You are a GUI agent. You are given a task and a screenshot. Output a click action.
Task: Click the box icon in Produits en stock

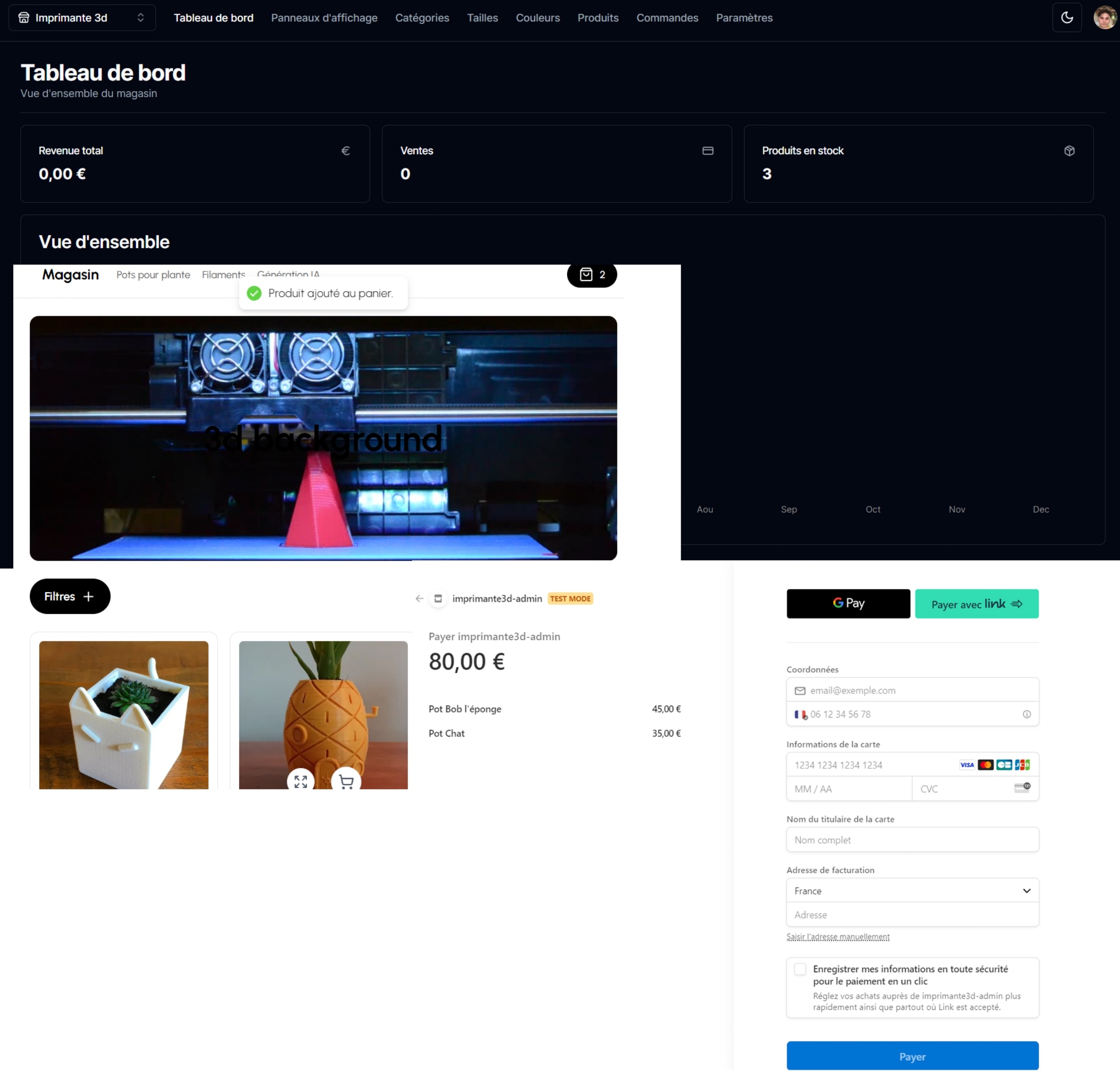[1069, 151]
